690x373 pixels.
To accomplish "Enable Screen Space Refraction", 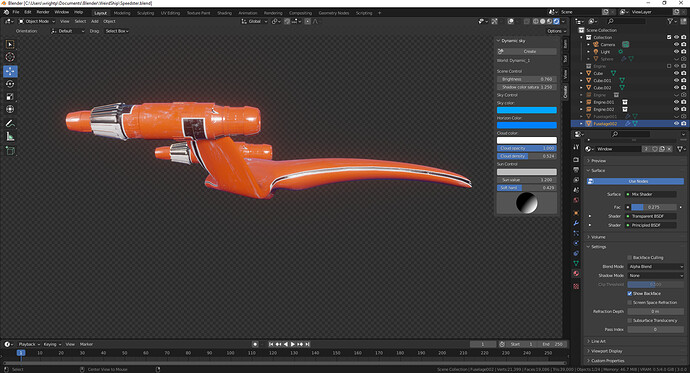I will tap(630, 303).
